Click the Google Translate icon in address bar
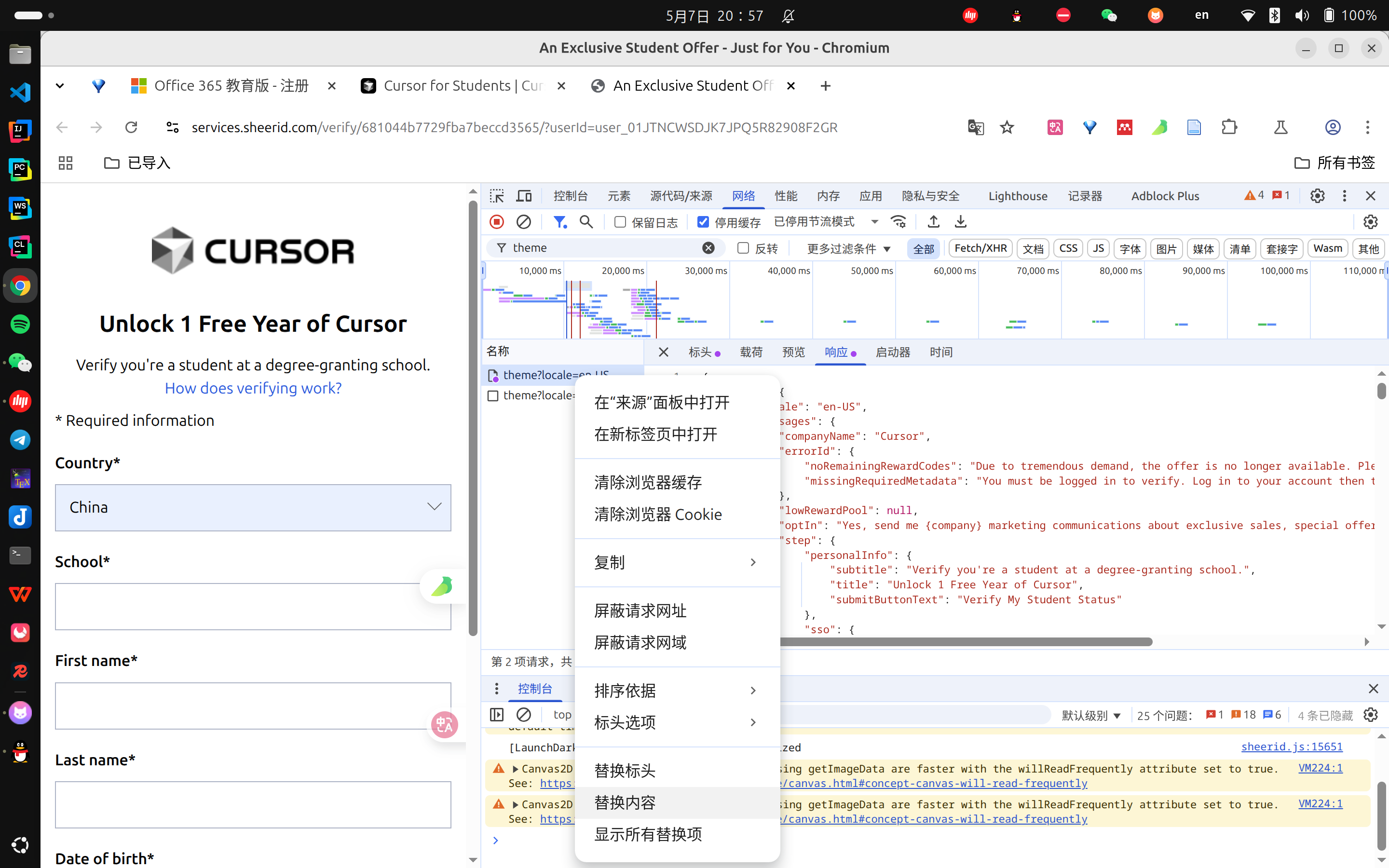 point(975,127)
